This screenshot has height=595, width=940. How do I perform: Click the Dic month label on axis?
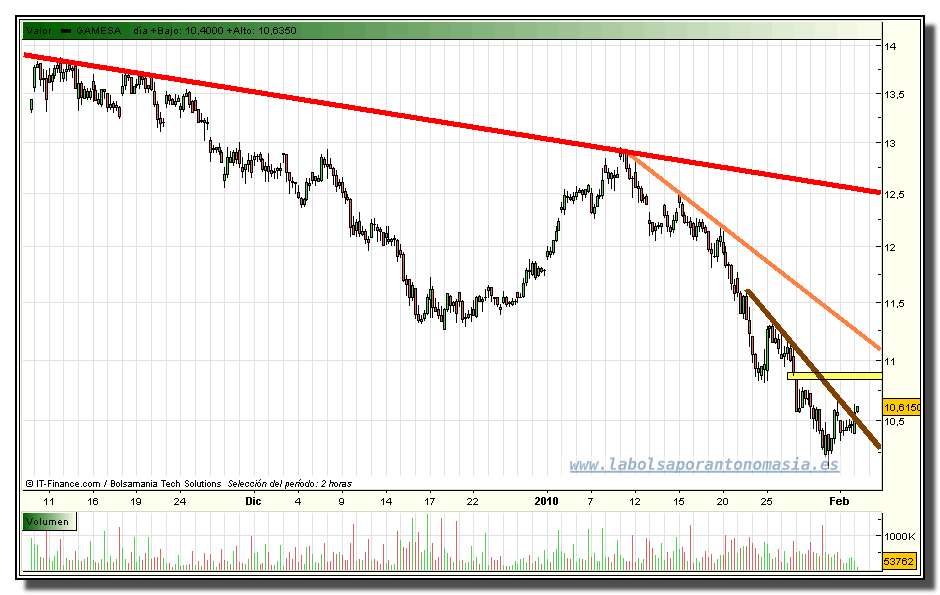tap(253, 500)
